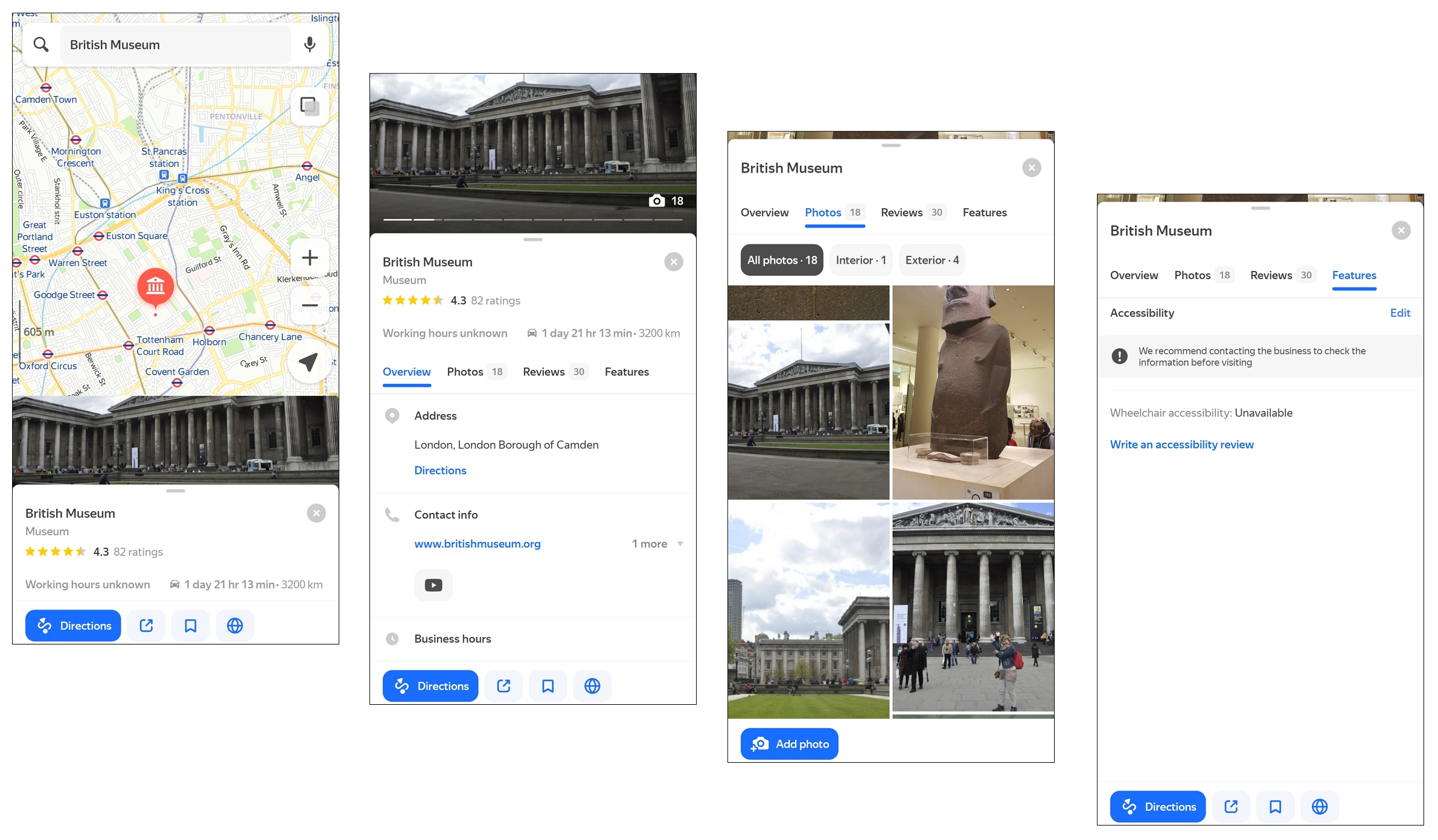Zoom in on the map

[x=310, y=258]
